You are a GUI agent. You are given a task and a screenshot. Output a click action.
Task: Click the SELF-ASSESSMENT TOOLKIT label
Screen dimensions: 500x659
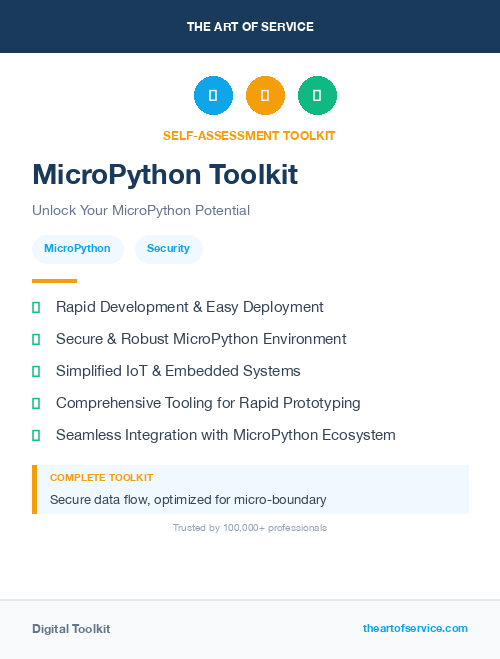(249, 136)
